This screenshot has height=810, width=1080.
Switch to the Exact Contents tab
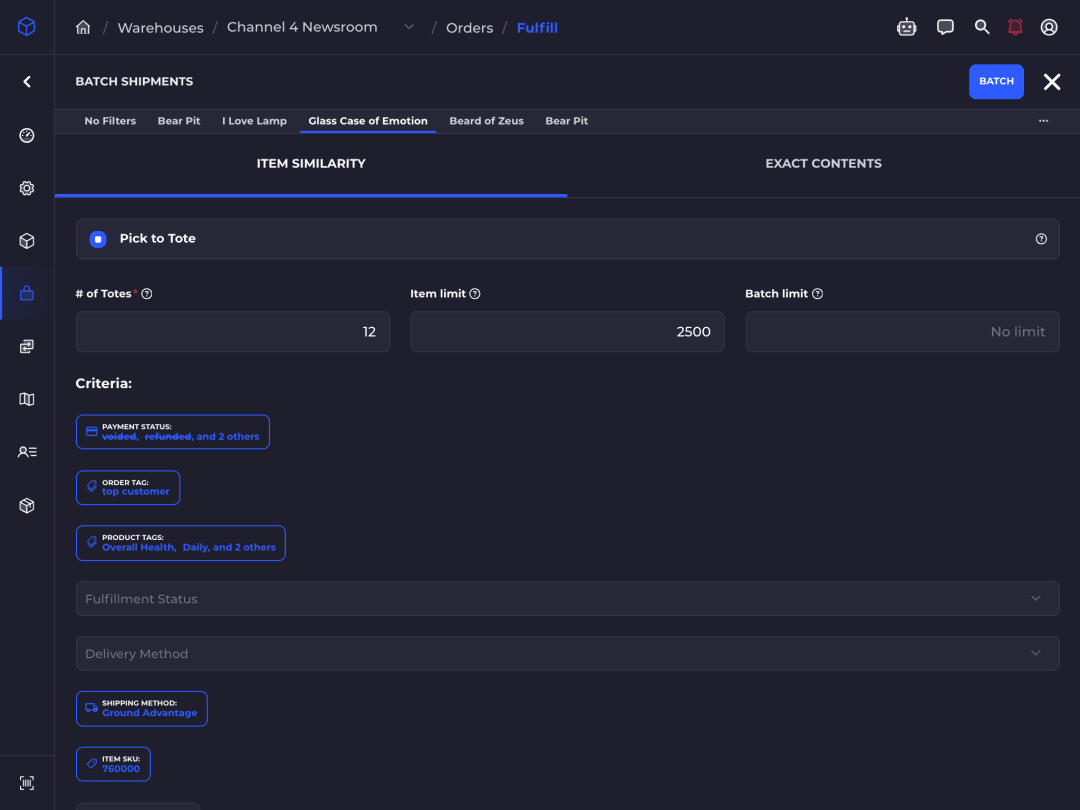coord(823,164)
